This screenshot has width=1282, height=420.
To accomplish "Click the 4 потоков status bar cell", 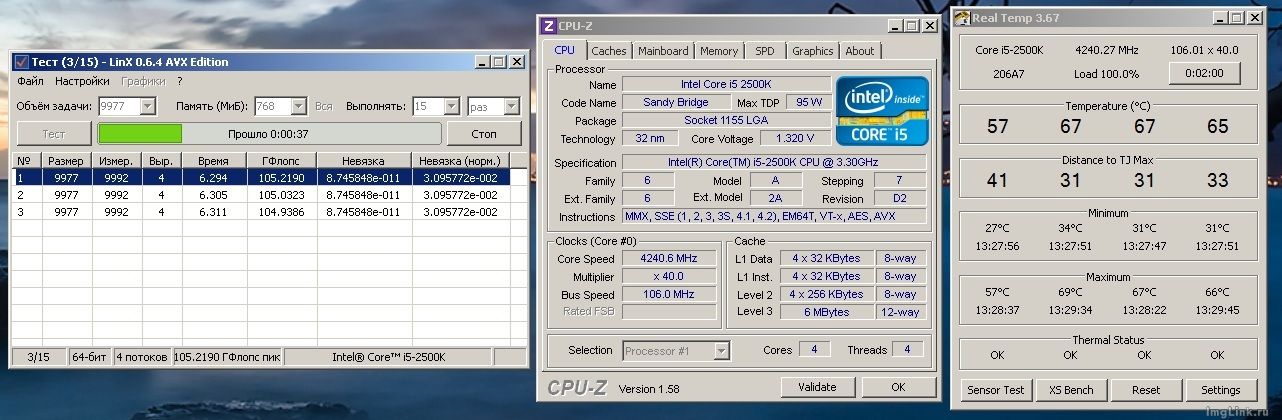I will pos(142,357).
